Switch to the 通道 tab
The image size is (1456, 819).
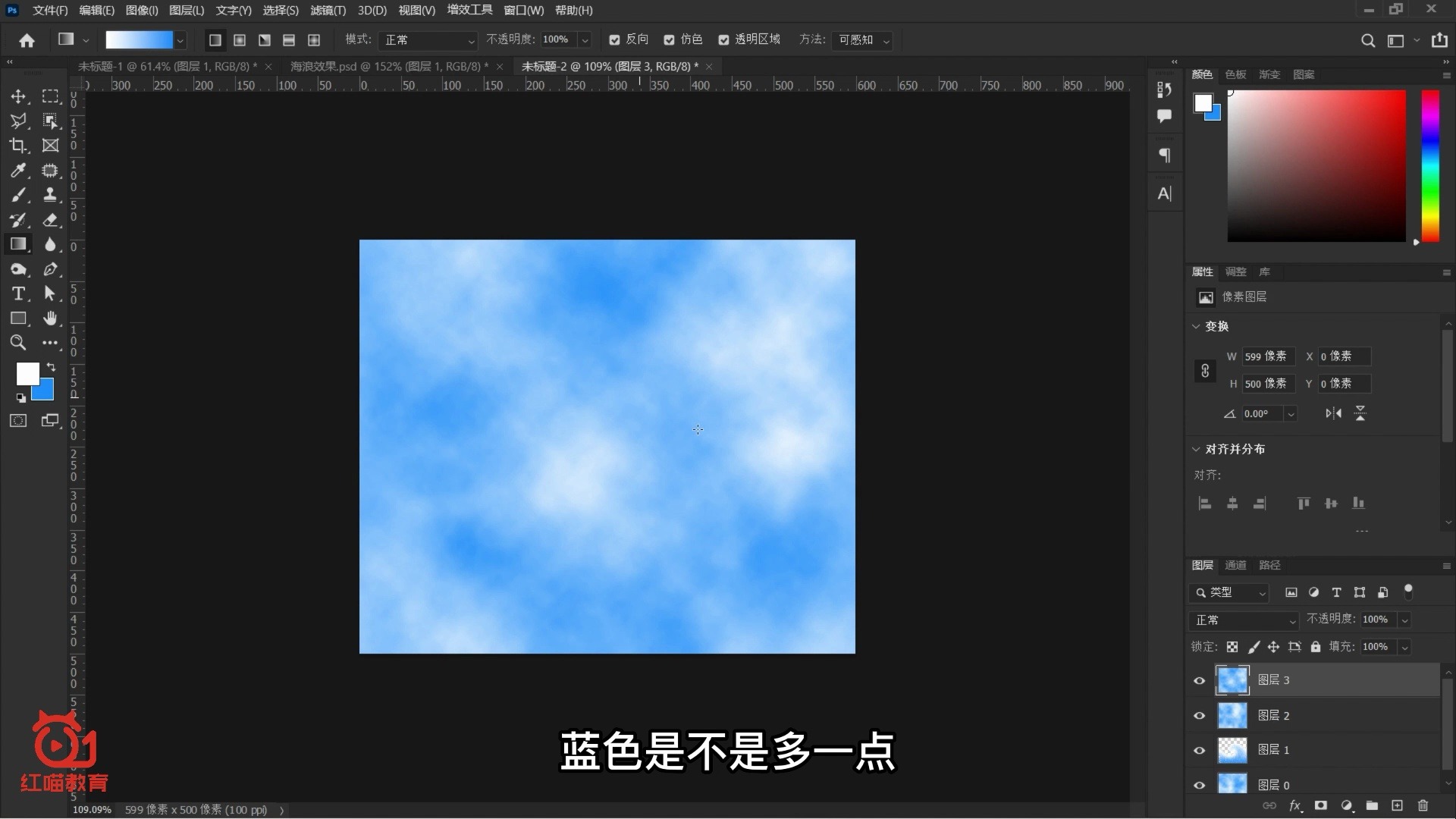pos(1235,565)
